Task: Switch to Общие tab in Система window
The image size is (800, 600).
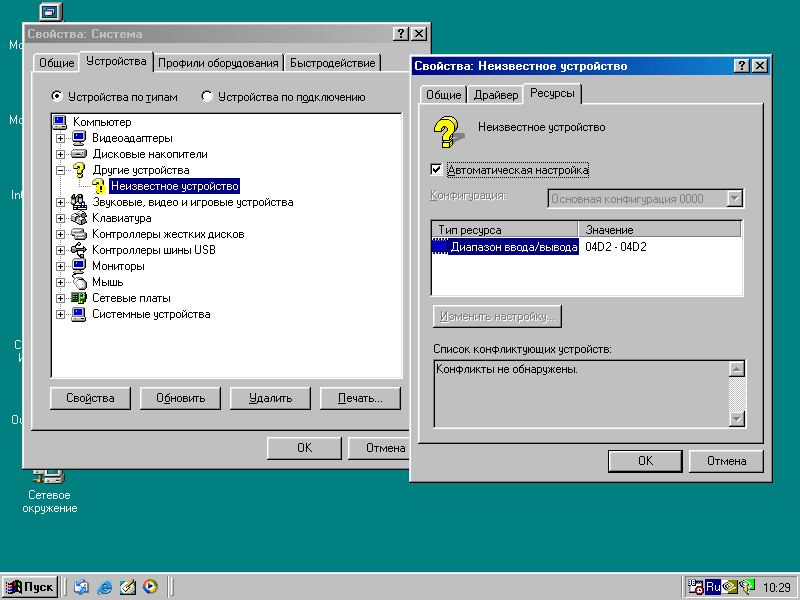Action: [57, 63]
